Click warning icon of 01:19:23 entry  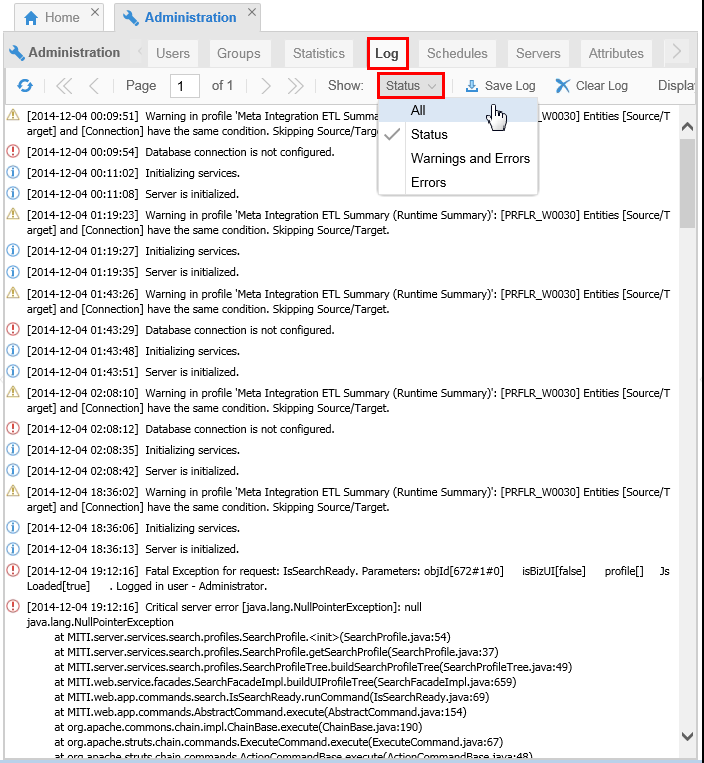click(x=13, y=214)
